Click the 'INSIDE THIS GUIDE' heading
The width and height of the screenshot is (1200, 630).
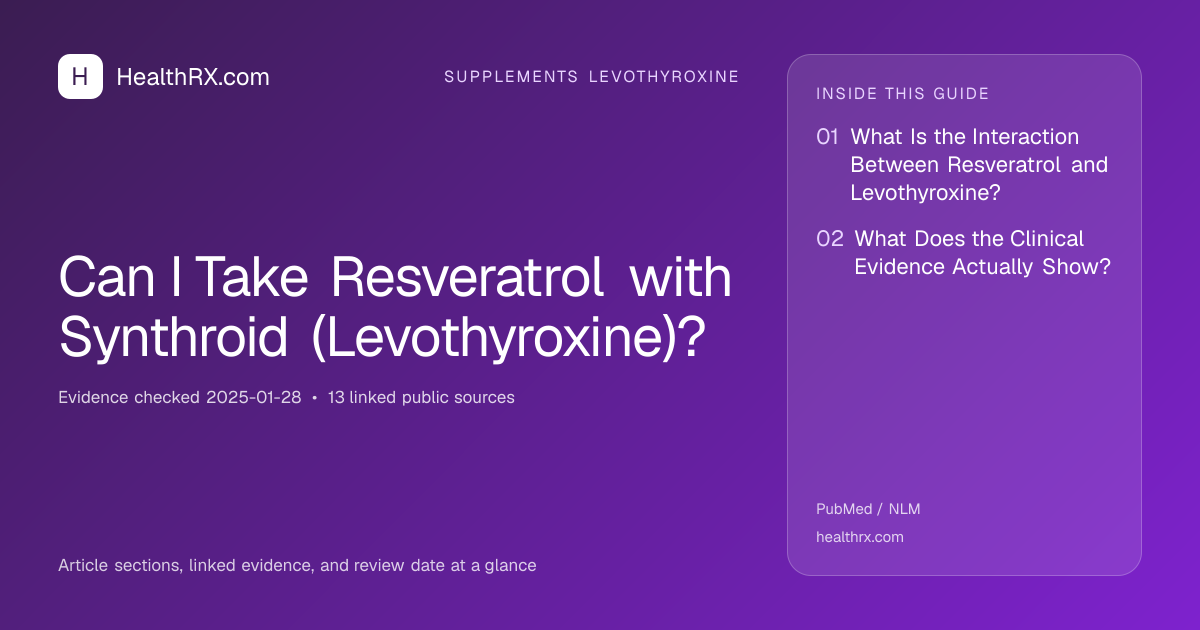tap(903, 94)
